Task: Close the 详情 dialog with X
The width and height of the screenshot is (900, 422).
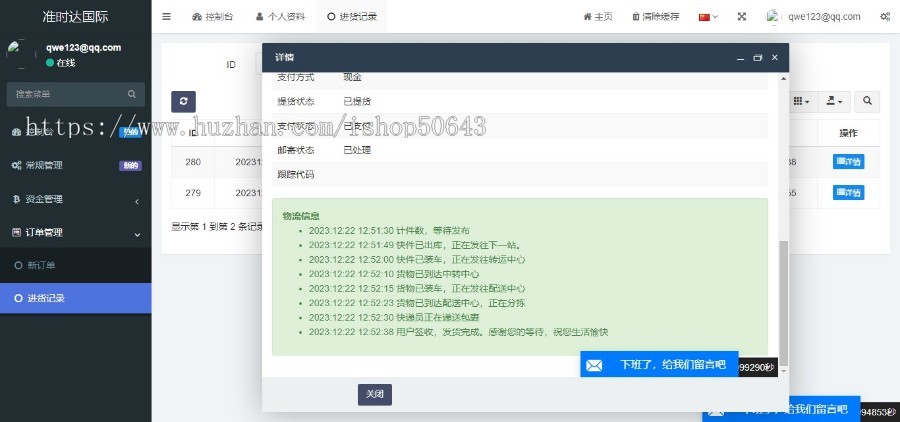Action: 775,57
